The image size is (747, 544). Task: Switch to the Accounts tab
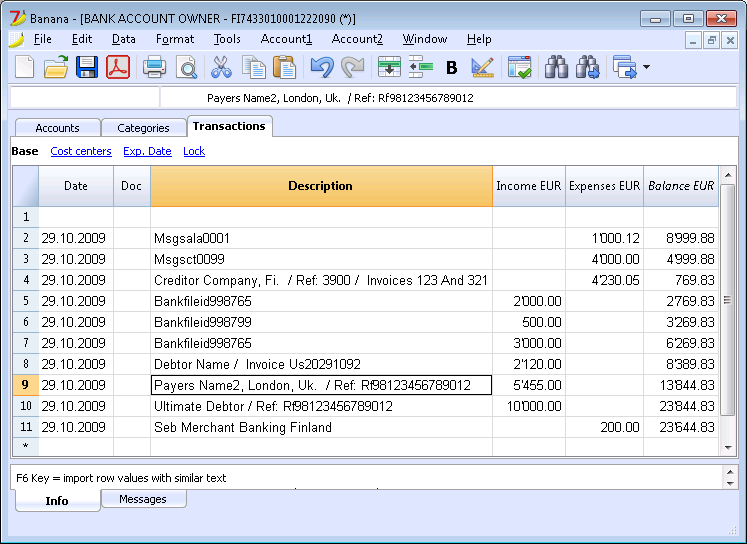(x=57, y=128)
